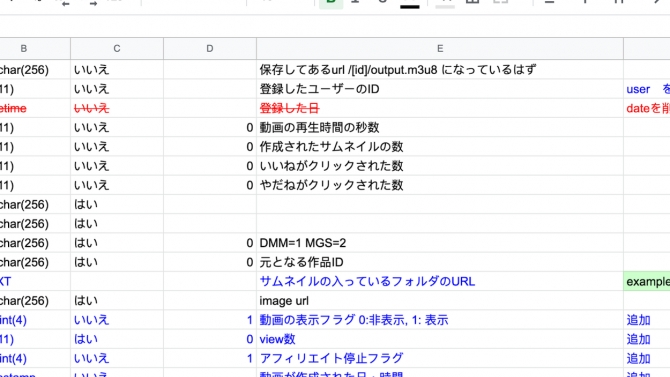Image resolution: width=670 pixels, height=377 pixels.
Task: Click the 0 value beside 元となる作品ID
Action: [x=210, y=262]
